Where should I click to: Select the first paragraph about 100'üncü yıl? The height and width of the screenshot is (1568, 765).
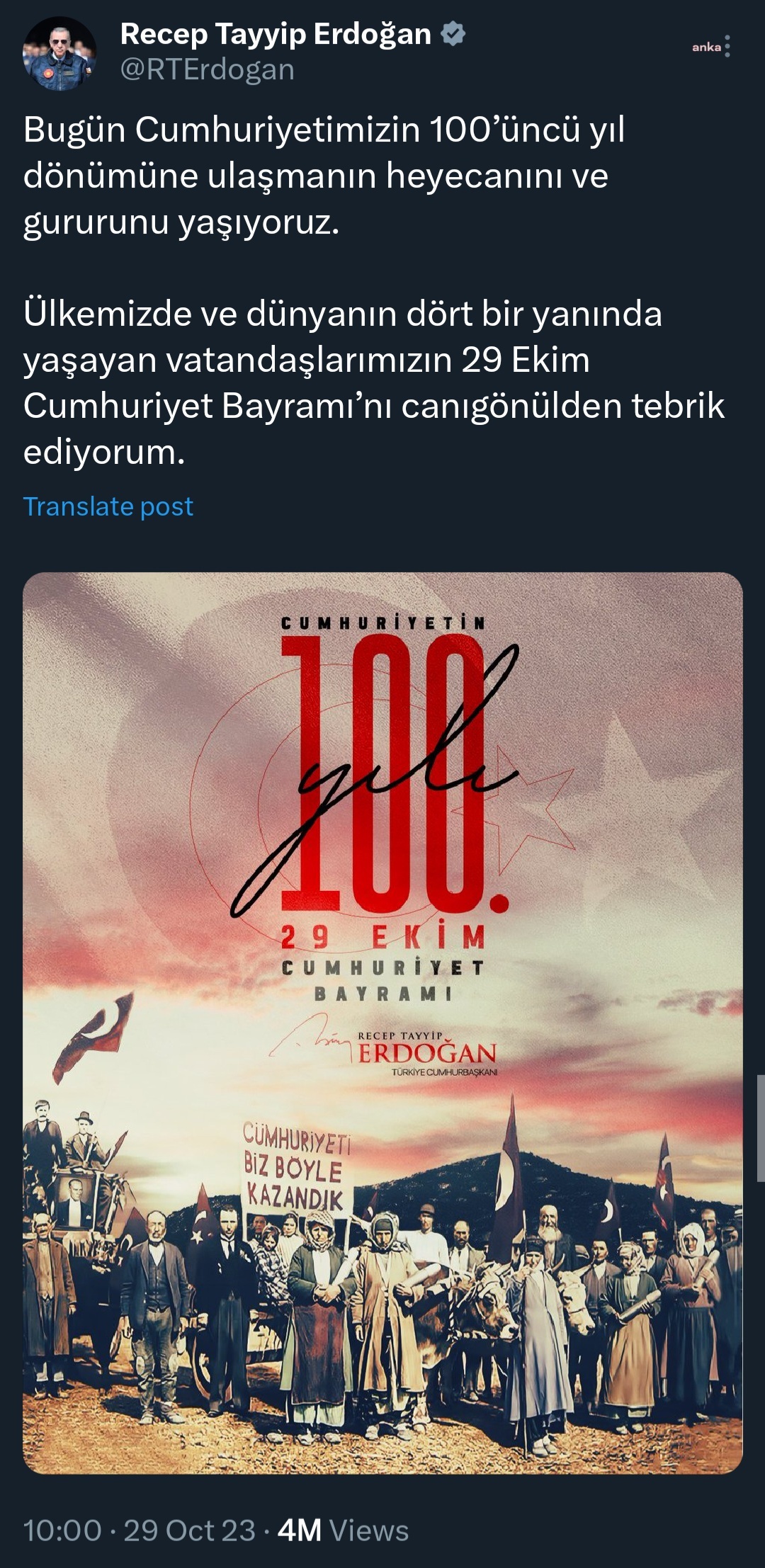point(324,176)
